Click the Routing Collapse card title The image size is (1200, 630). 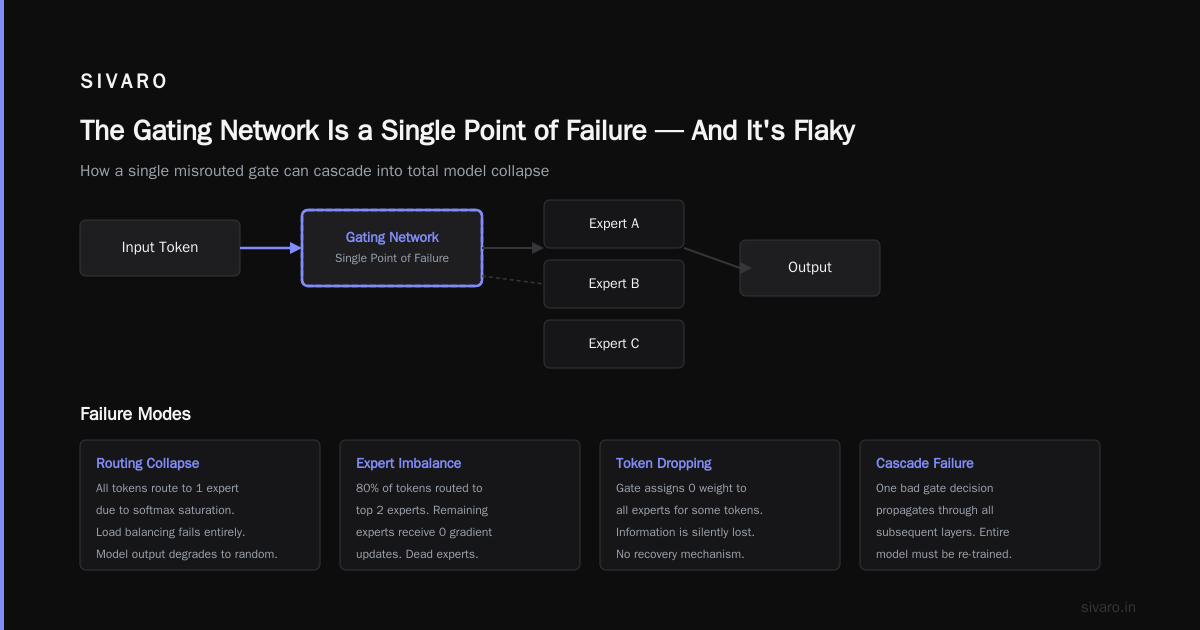pos(148,463)
